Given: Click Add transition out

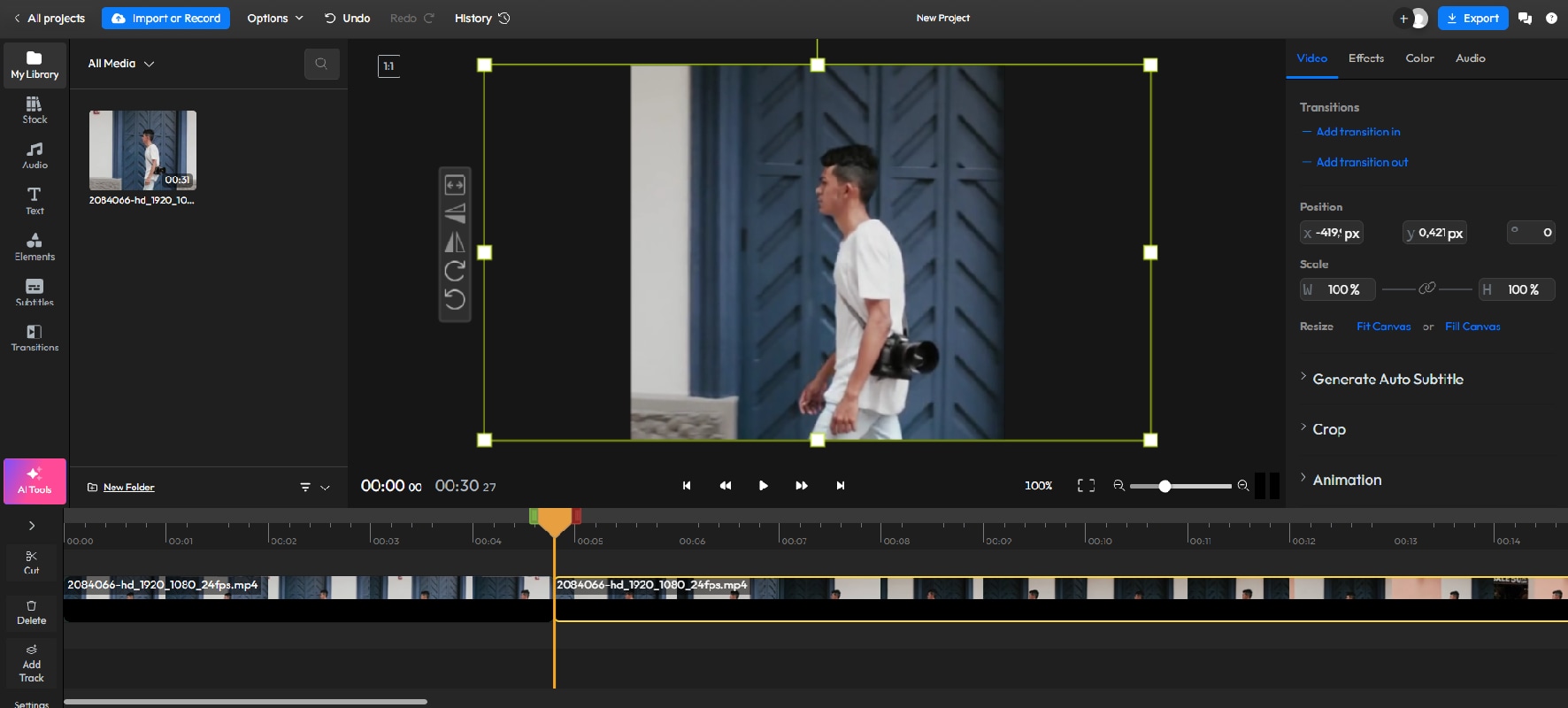Looking at the screenshot, I should tap(1355, 162).
